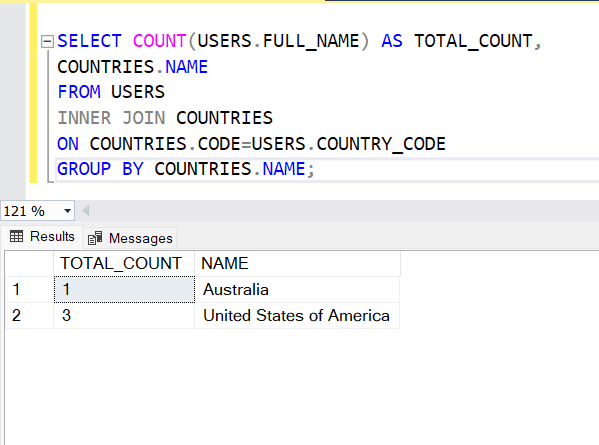Click the TOTAL_COUNT cell showing 3
This screenshot has width=599, height=445.
[124, 316]
